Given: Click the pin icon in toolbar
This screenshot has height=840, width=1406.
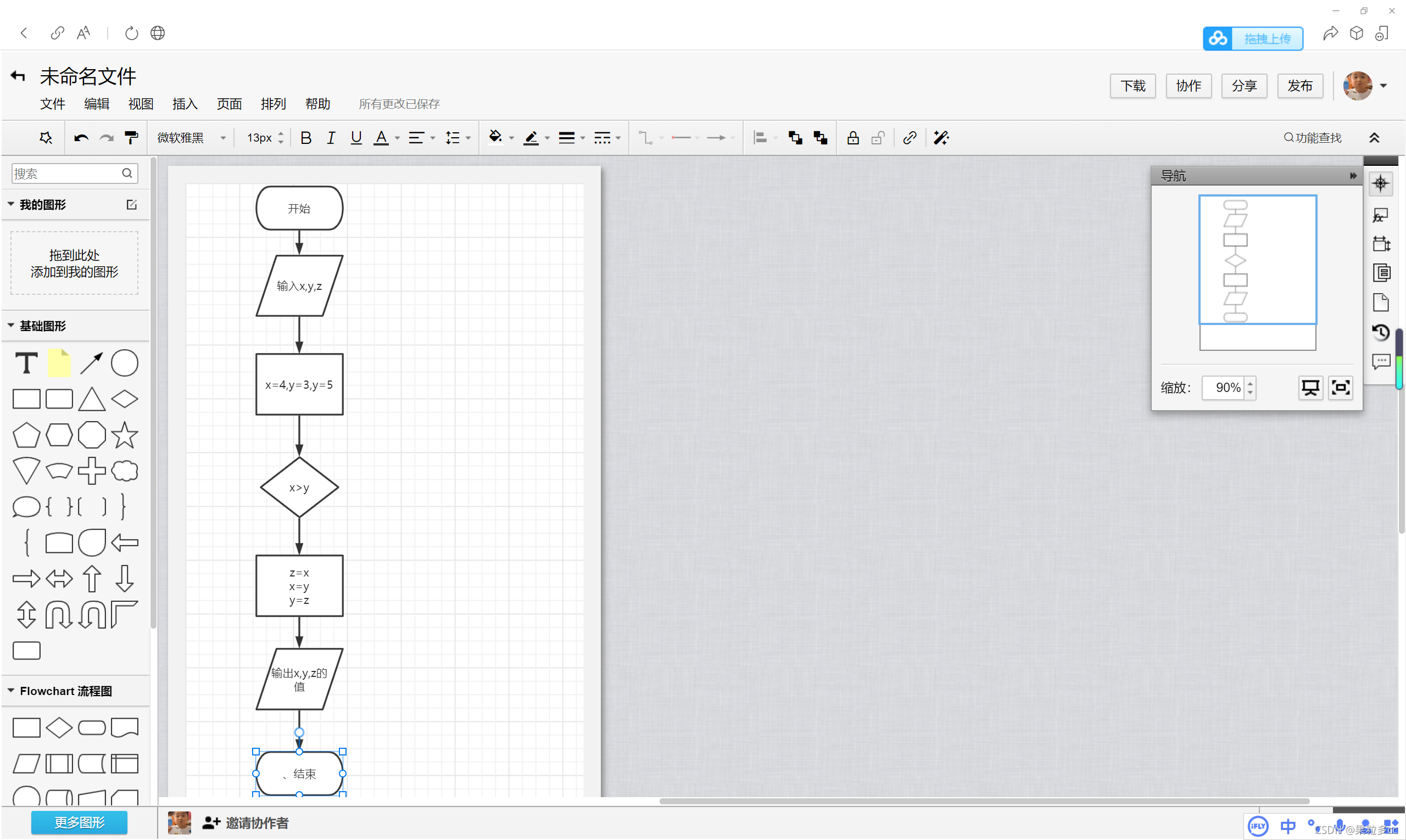Looking at the screenshot, I should [46, 138].
